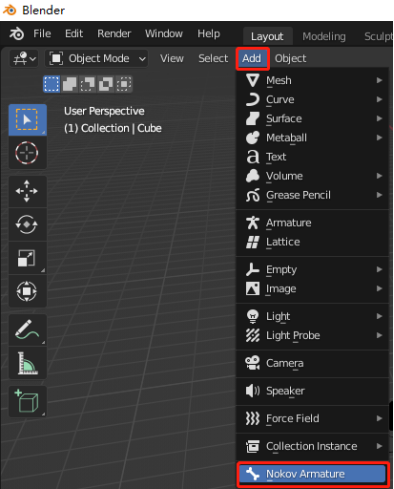Enable the subtract selection mode button
This screenshot has width=394, height=489.
(88, 84)
